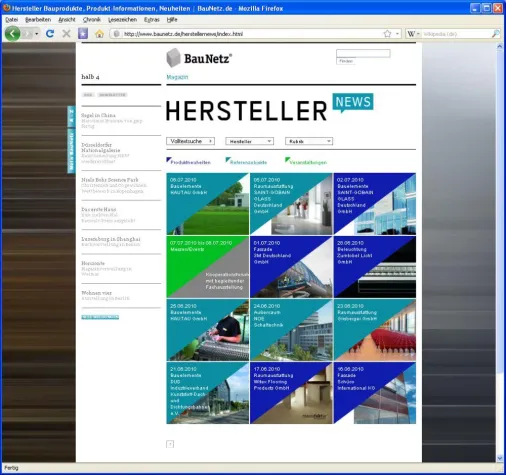
Task: Expand the Hersteller dropdown
Action: point(250,141)
